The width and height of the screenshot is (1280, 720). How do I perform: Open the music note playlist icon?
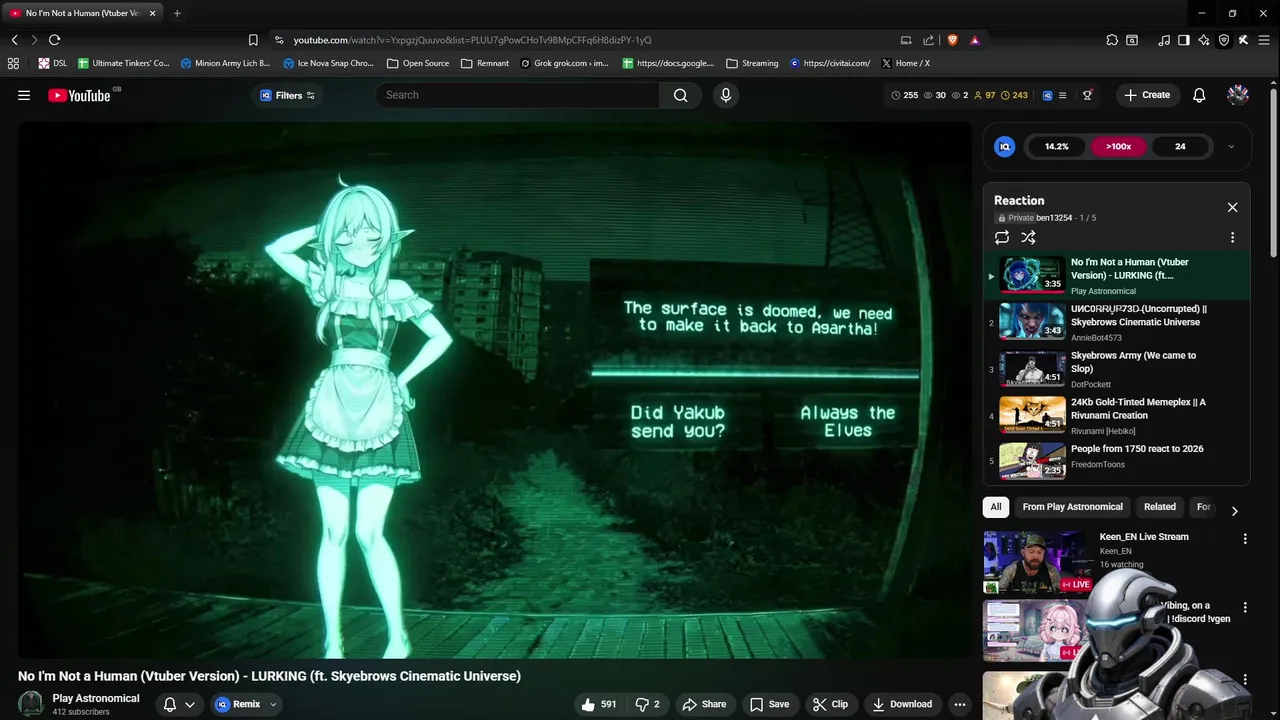[x=1164, y=40]
